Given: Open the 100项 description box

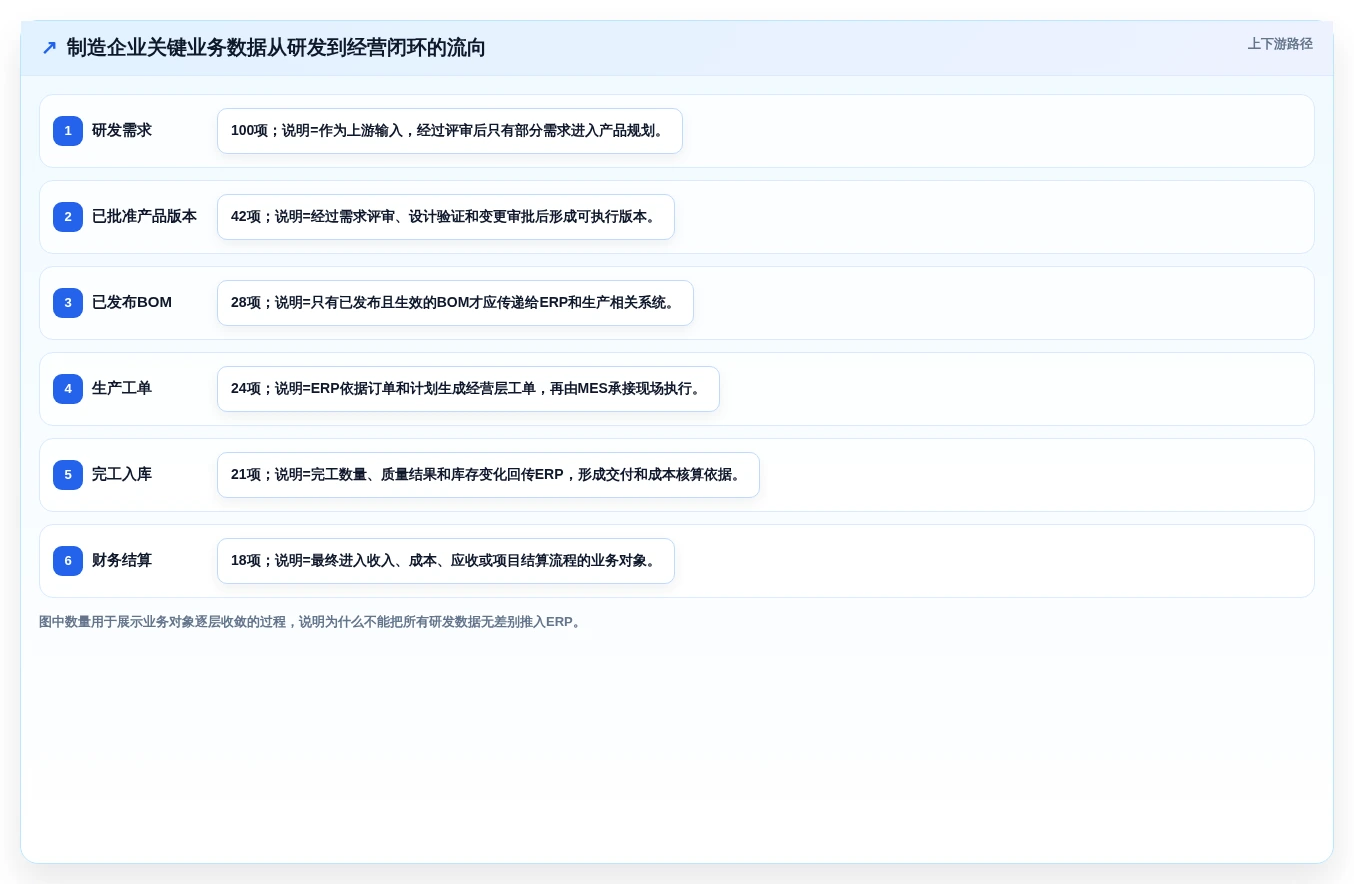Looking at the screenshot, I should [450, 131].
